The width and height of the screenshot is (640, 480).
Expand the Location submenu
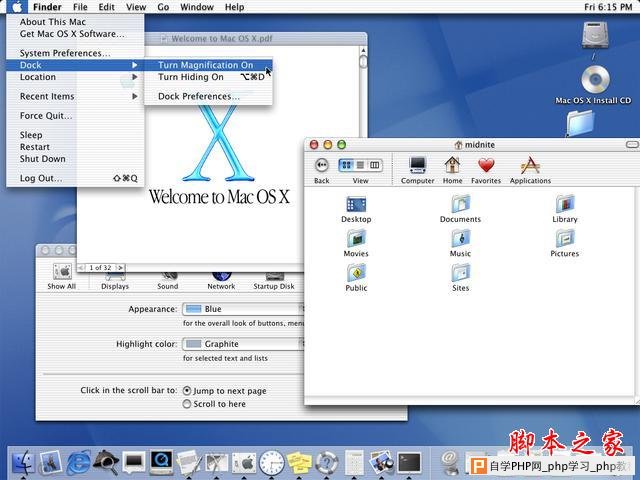tap(75, 77)
